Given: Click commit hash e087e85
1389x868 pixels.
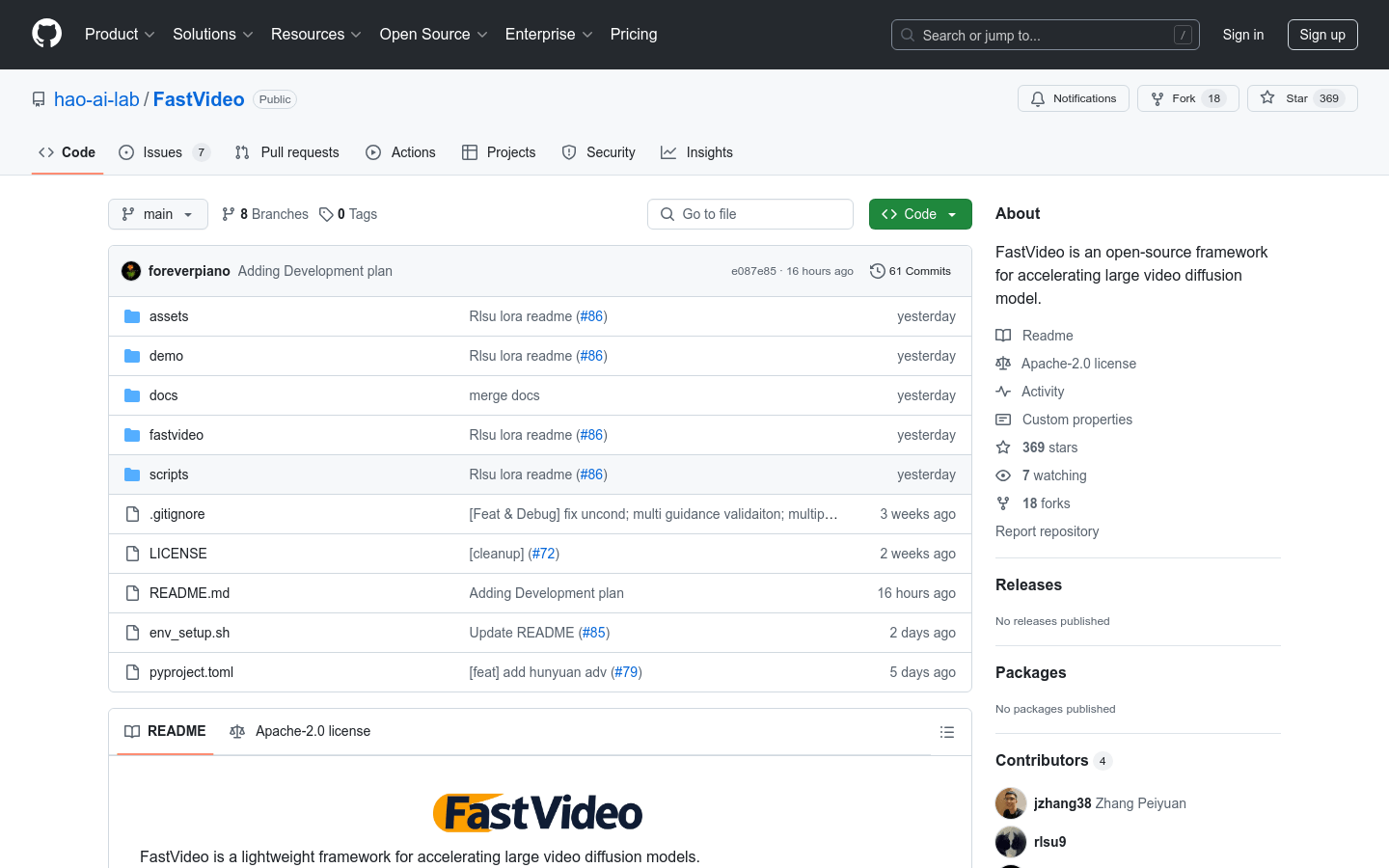Looking at the screenshot, I should (x=753, y=271).
